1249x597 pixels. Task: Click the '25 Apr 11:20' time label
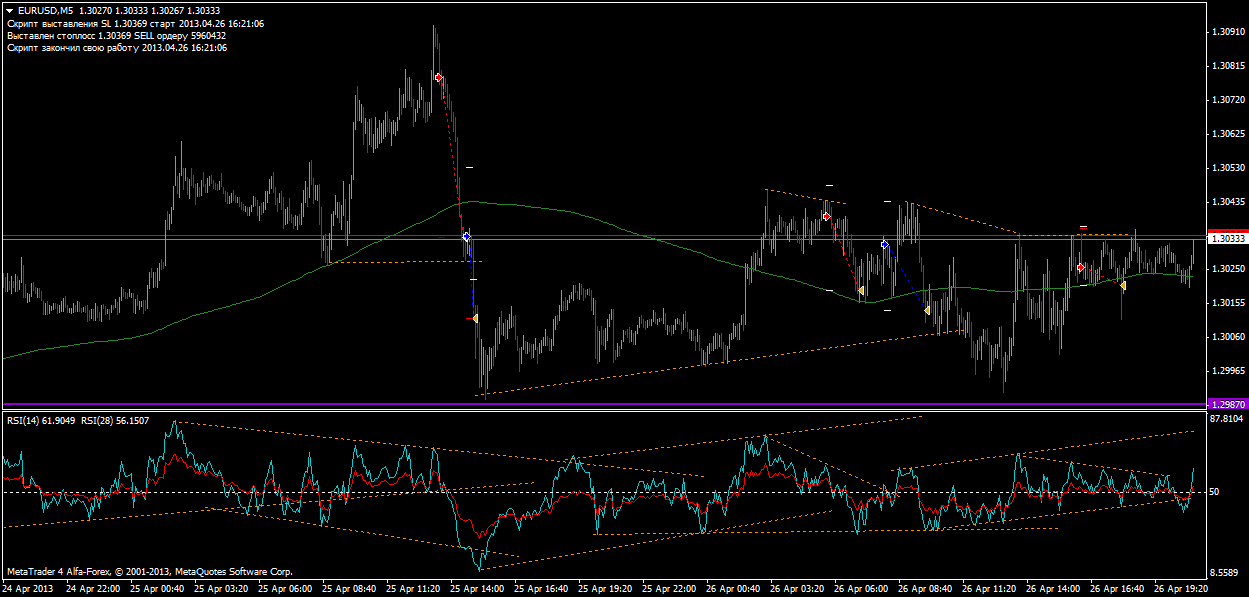[413, 590]
